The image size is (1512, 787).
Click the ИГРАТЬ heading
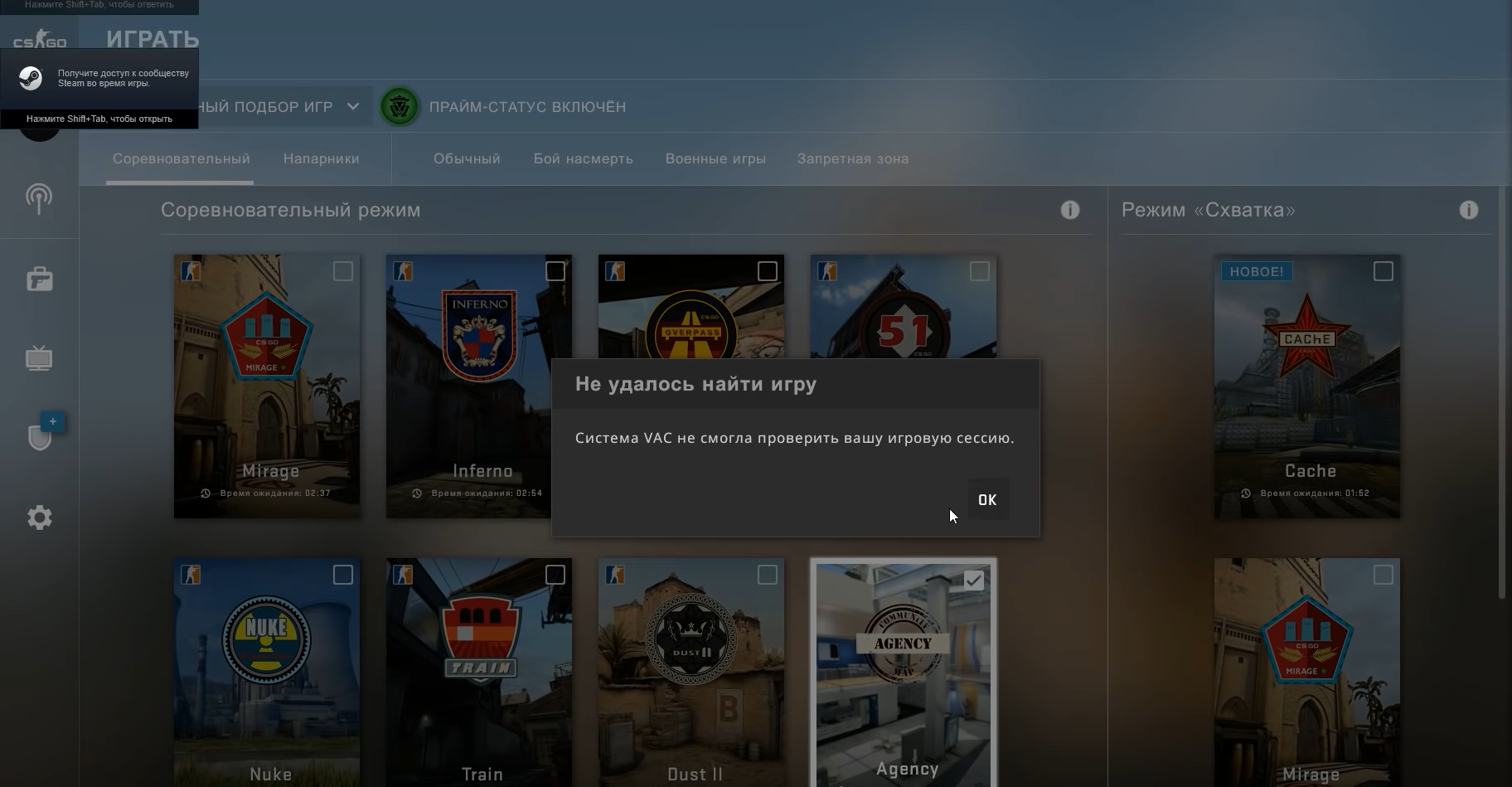153,39
